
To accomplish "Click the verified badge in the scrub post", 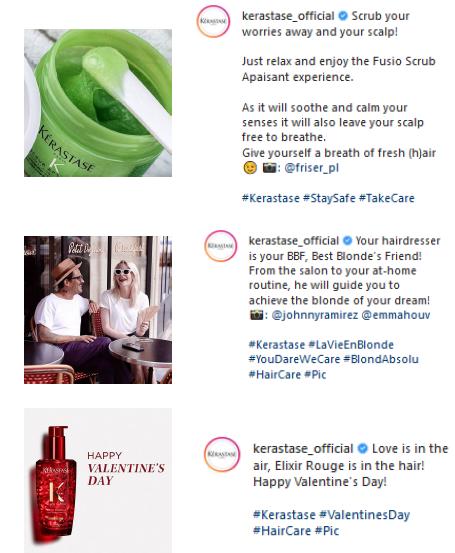I will point(343,16).
